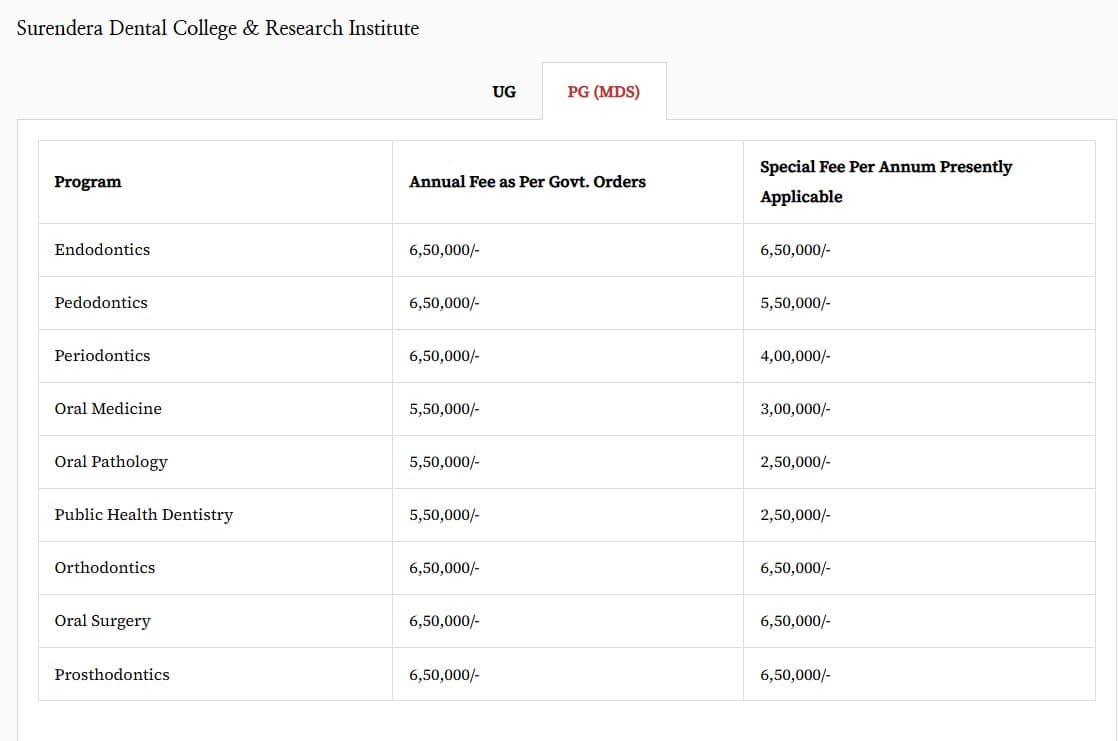This screenshot has width=1118, height=741.
Task: Select Pedodontics special fee 5,50,000/-
Action: [x=795, y=303]
